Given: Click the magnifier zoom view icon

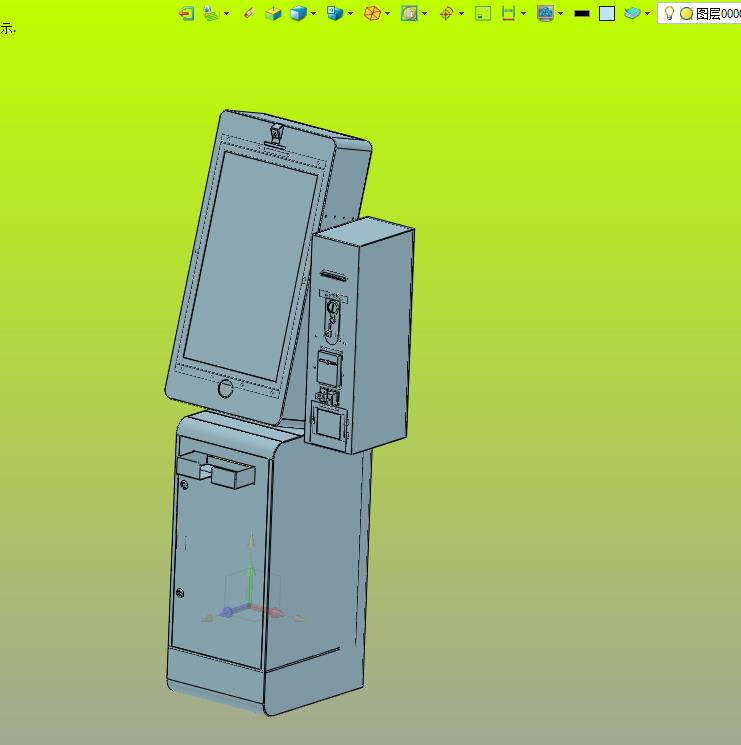Looking at the screenshot, I should click(x=409, y=13).
